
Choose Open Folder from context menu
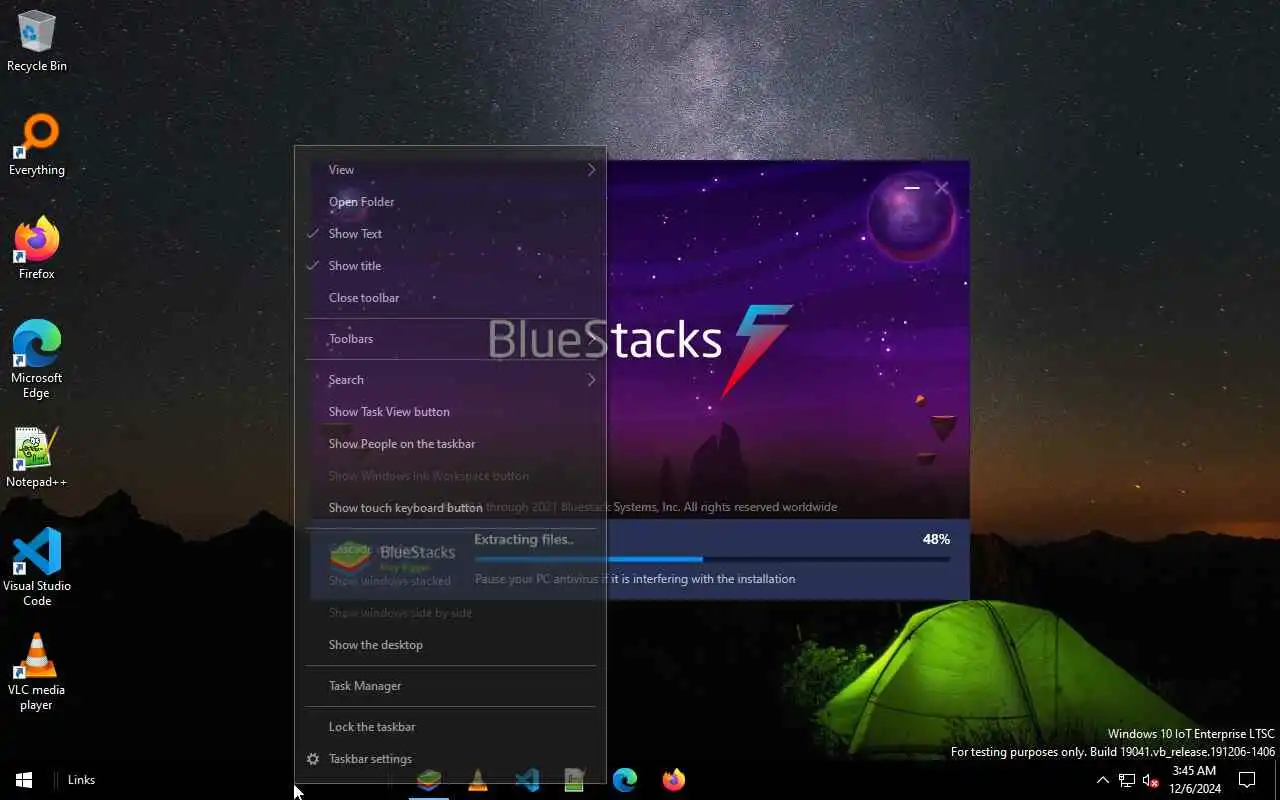point(451,202)
